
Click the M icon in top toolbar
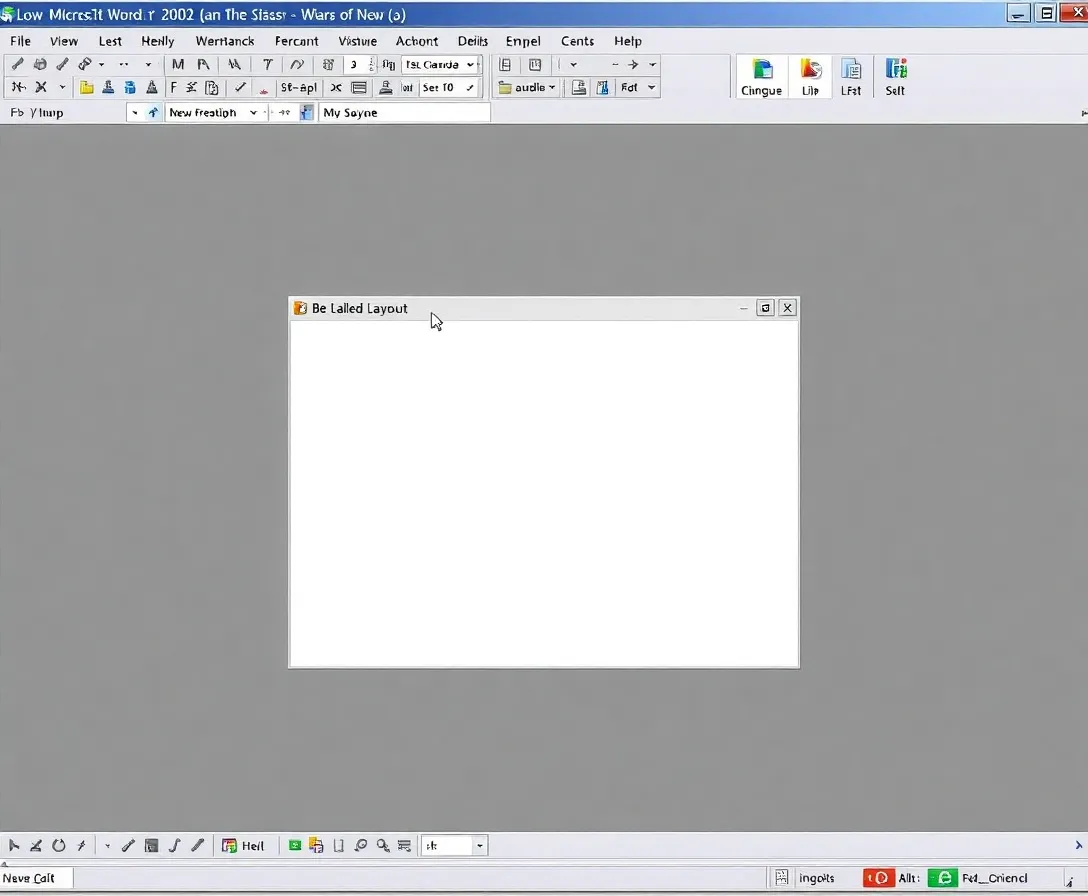tap(178, 65)
